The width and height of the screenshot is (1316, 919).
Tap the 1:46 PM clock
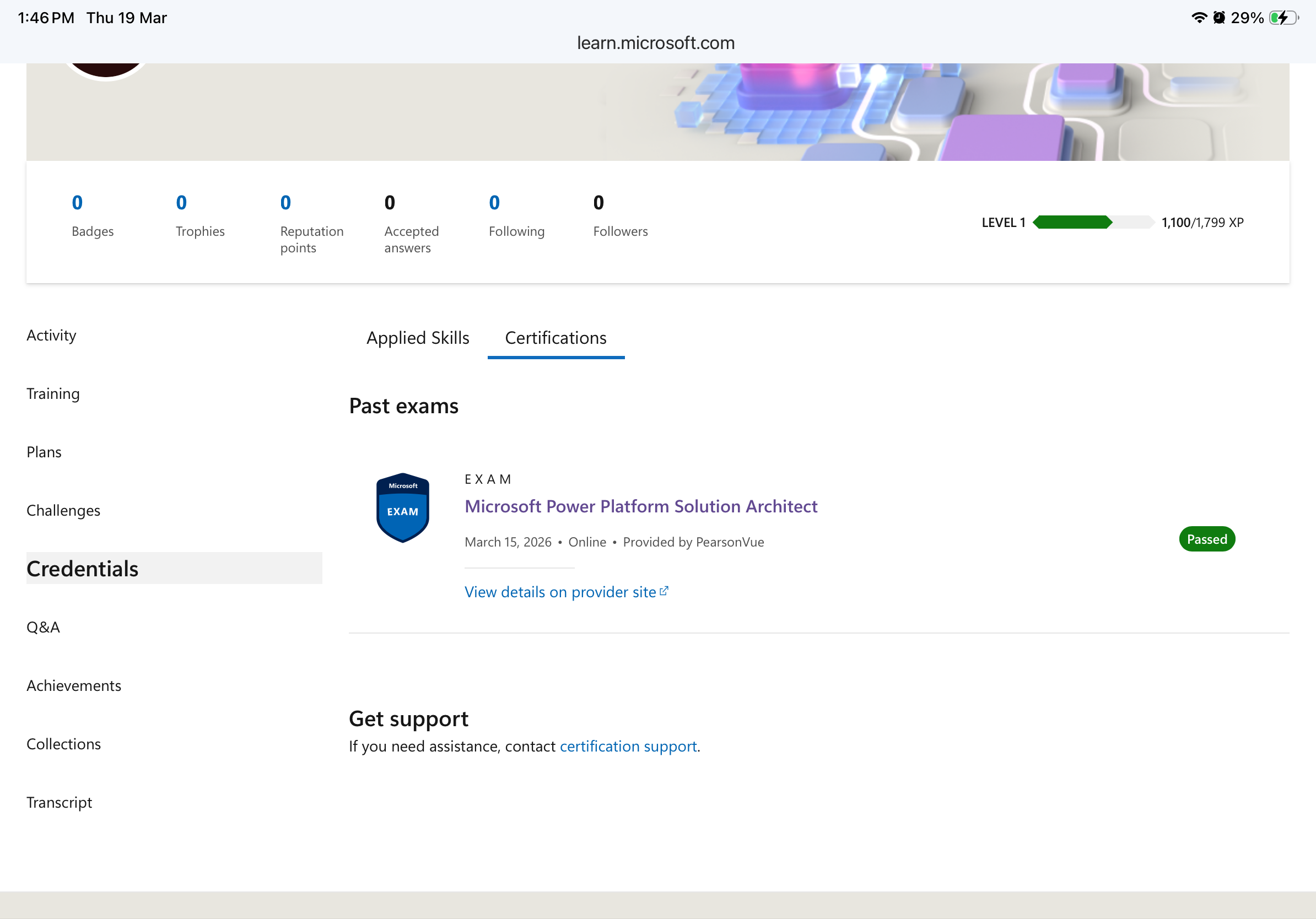[x=46, y=18]
